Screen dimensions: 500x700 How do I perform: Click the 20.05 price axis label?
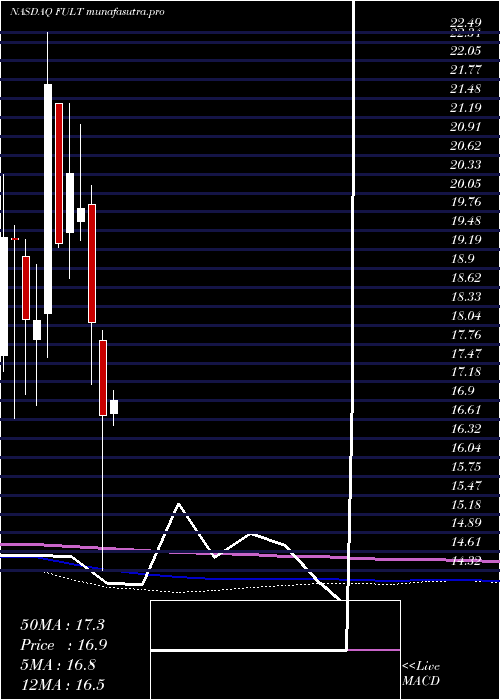tap(466, 183)
